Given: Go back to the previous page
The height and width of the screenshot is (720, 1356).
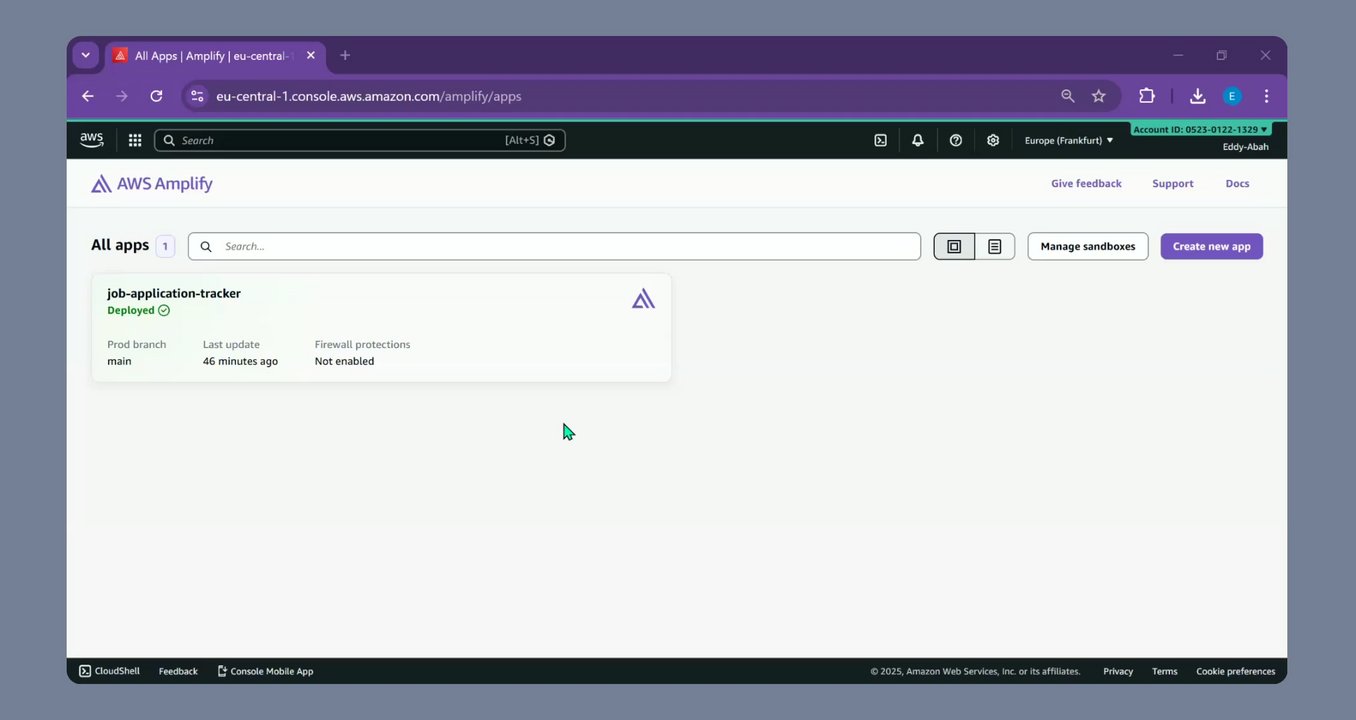Looking at the screenshot, I should click(88, 96).
